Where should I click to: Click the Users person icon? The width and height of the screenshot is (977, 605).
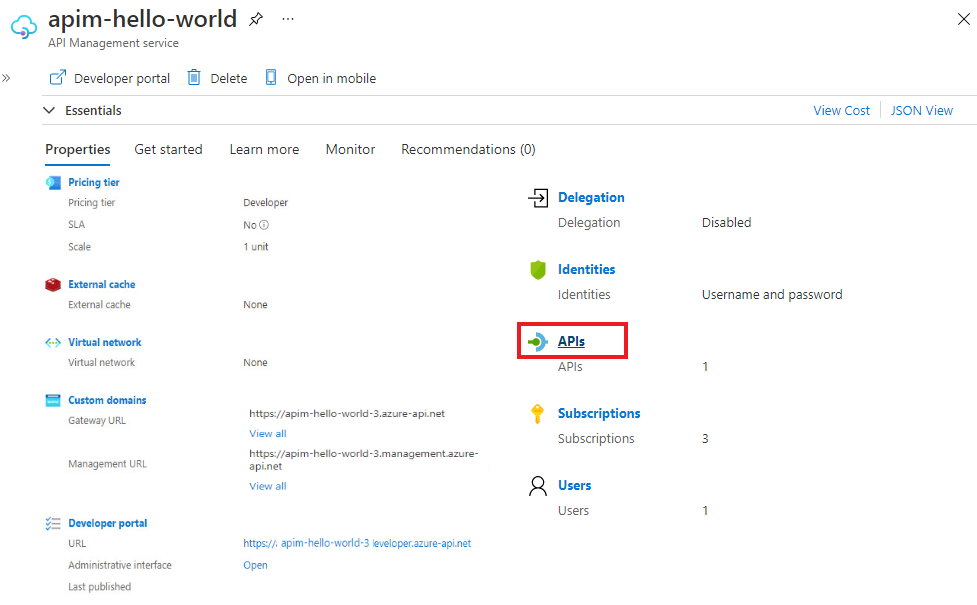click(538, 486)
